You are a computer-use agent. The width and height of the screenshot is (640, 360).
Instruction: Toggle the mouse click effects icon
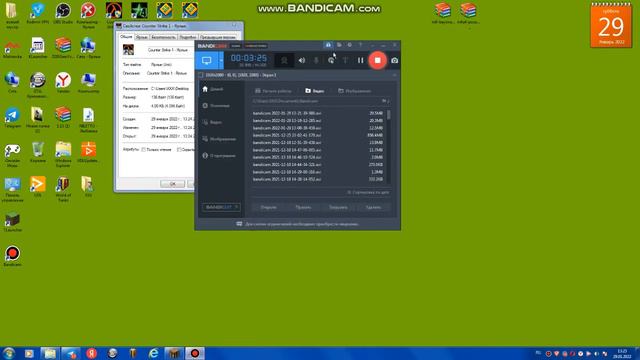click(331, 60)
